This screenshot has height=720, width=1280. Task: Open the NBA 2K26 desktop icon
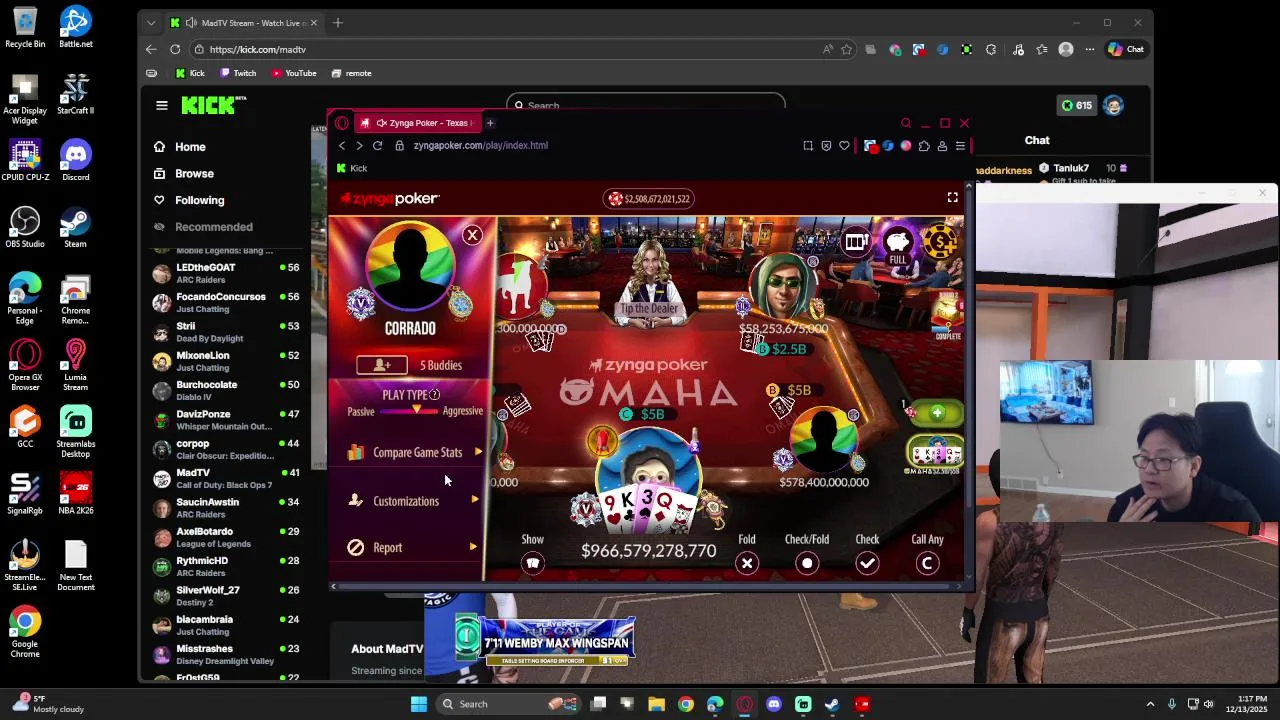(x=75, y=494)
